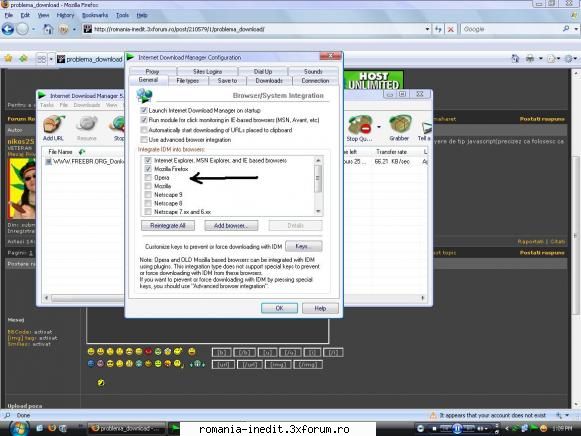Click the problema_download browser tab

[90, 59]
